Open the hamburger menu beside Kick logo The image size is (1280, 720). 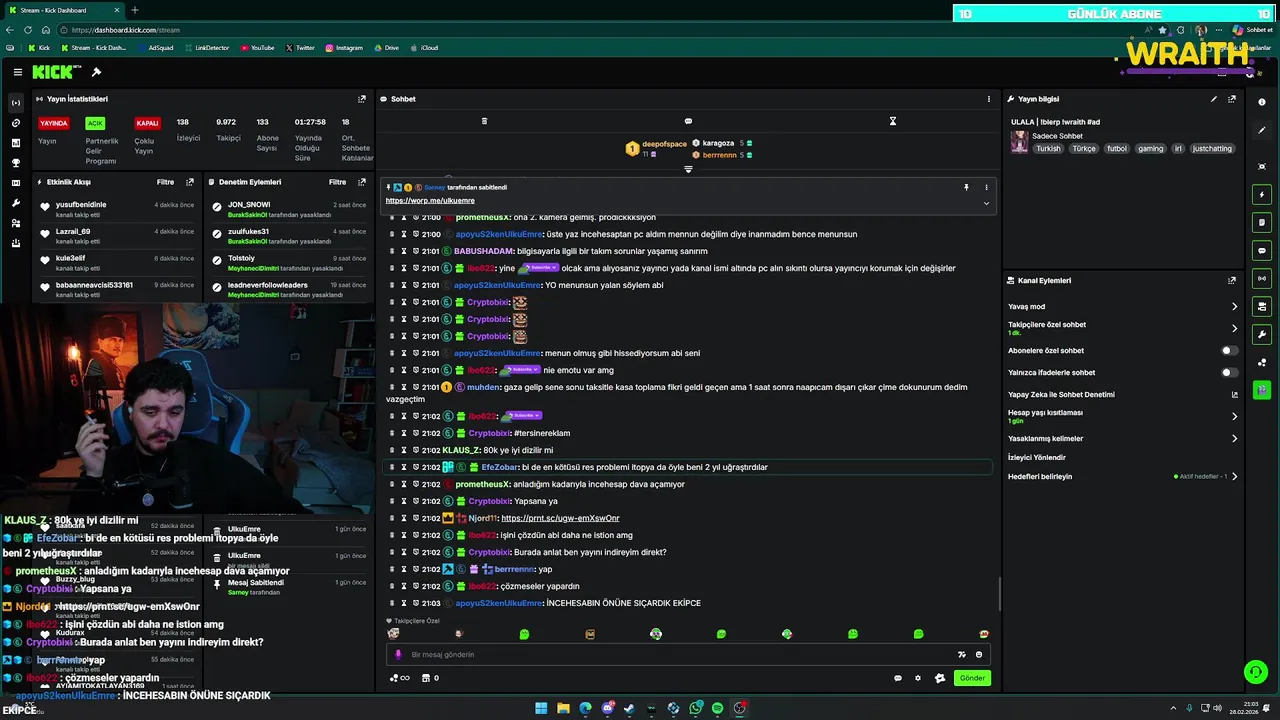[x=17, y=72]
